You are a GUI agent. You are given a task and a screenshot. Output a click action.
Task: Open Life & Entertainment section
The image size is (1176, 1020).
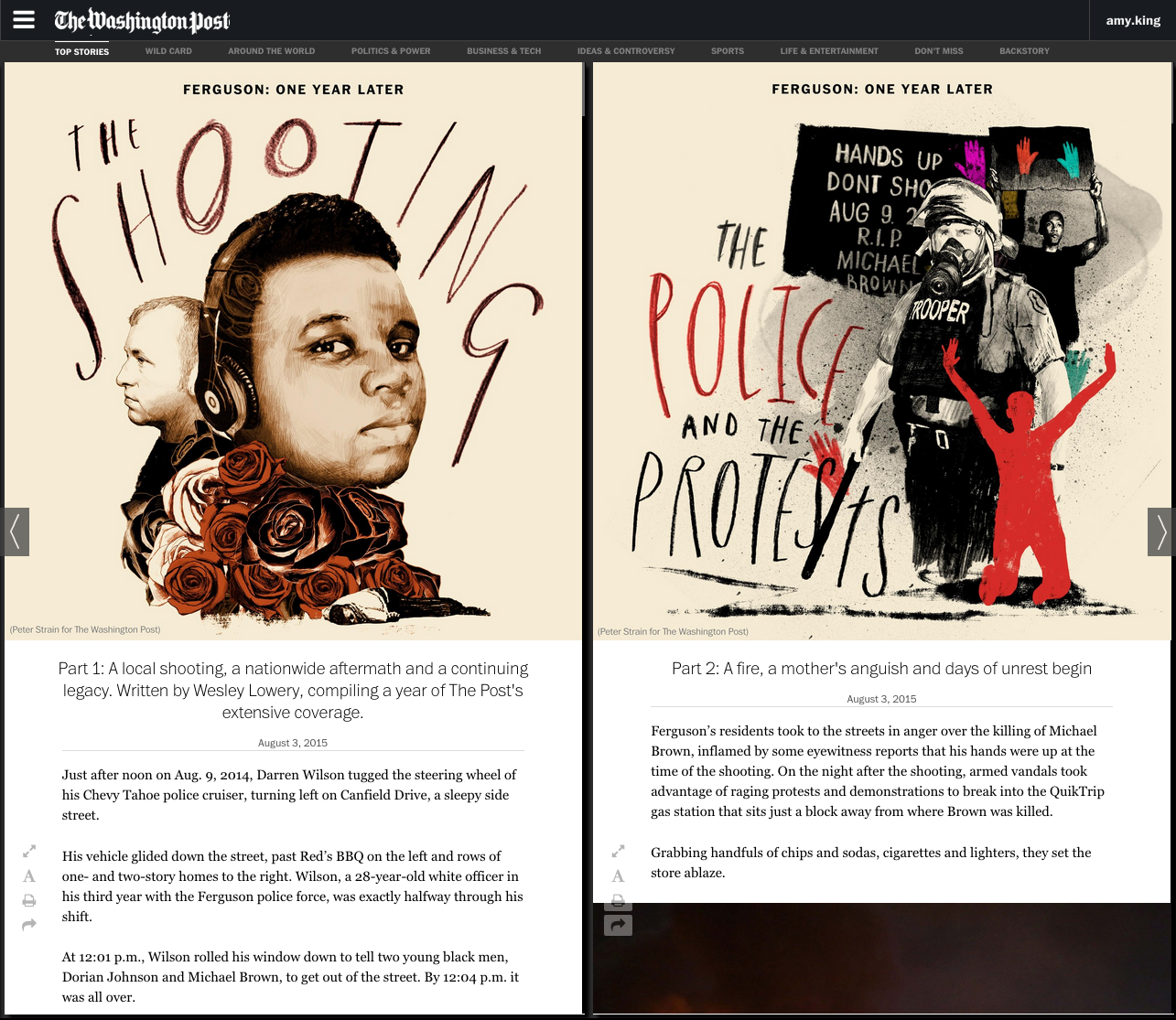(x=829, y=51)
